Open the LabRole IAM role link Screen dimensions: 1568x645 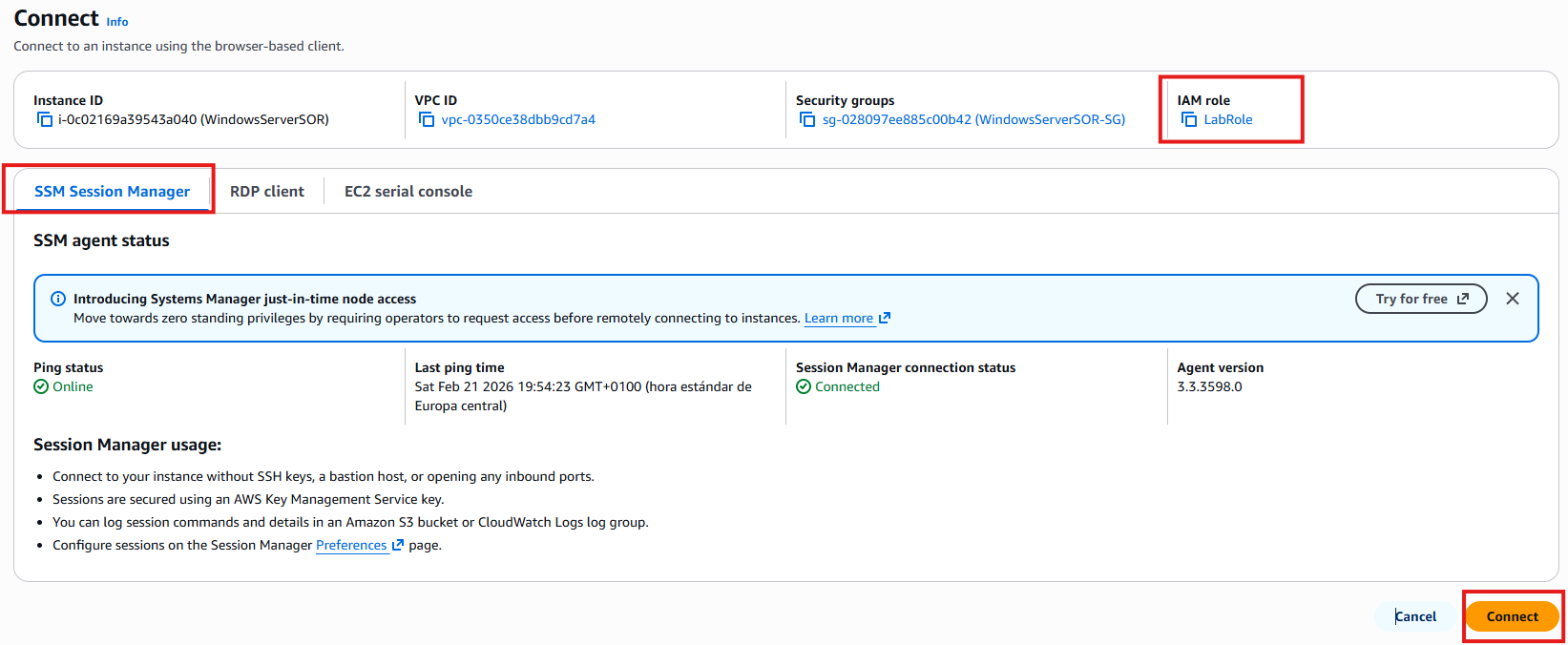point(1228,119)
